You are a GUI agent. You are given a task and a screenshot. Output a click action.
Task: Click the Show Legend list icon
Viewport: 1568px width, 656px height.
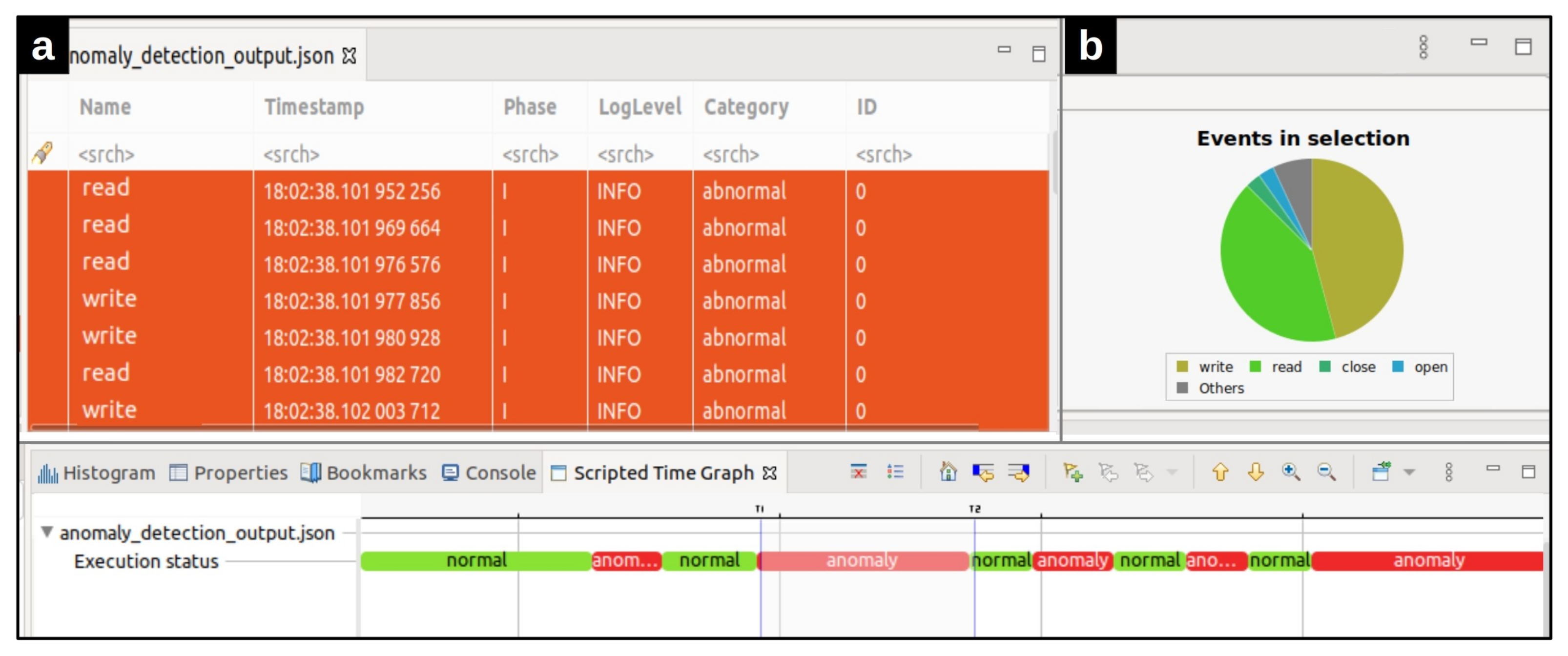pyautogui.click(x=895, y=472)
